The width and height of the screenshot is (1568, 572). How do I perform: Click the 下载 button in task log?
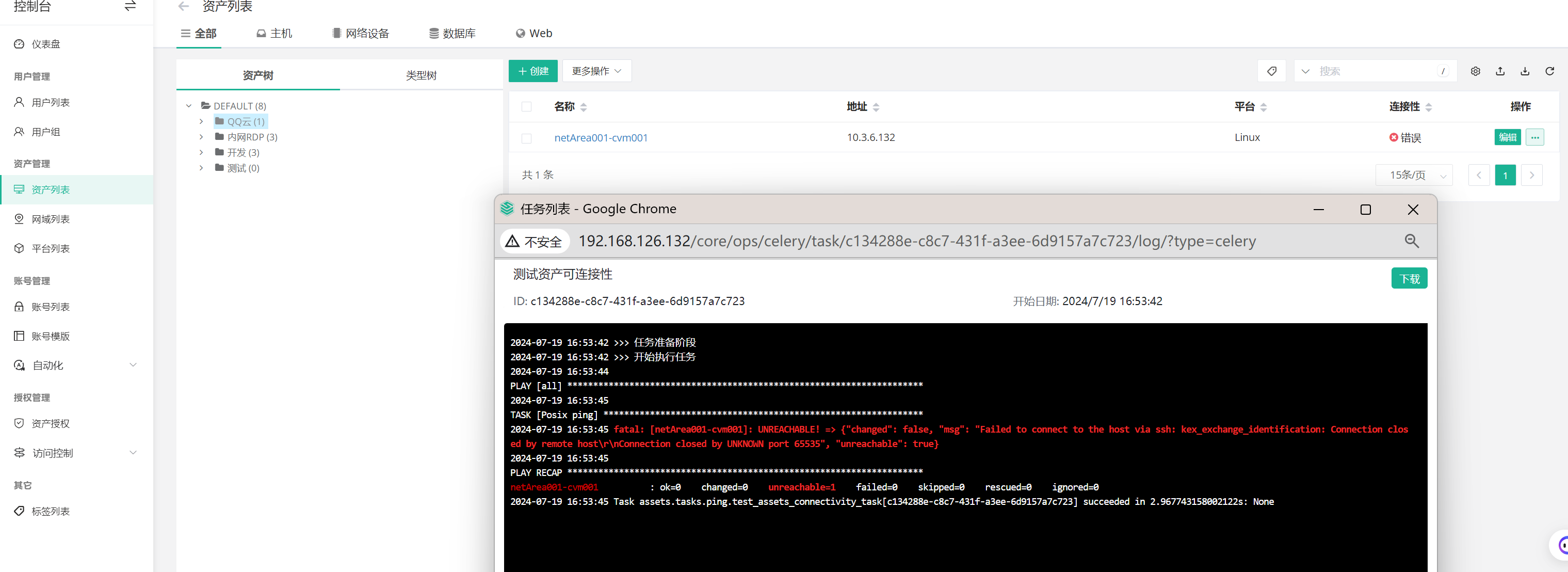coord(1409,279)
